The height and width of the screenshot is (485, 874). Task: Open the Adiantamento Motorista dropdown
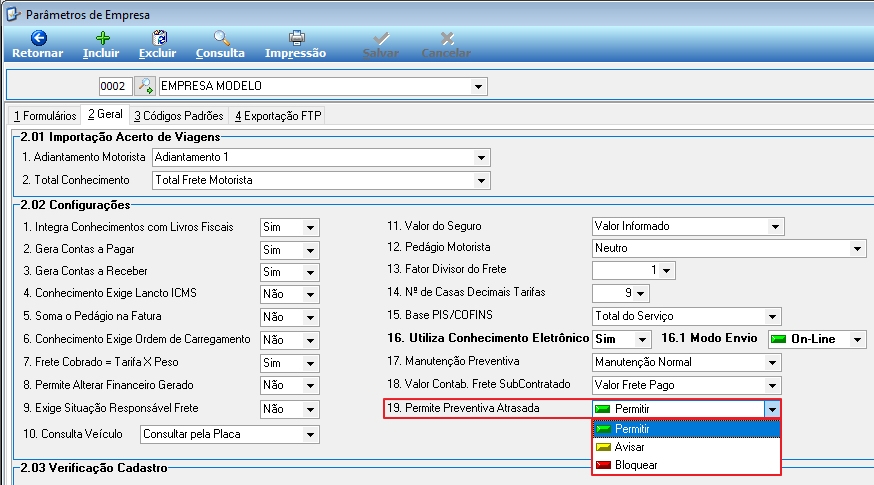click(x=481, y=158)
